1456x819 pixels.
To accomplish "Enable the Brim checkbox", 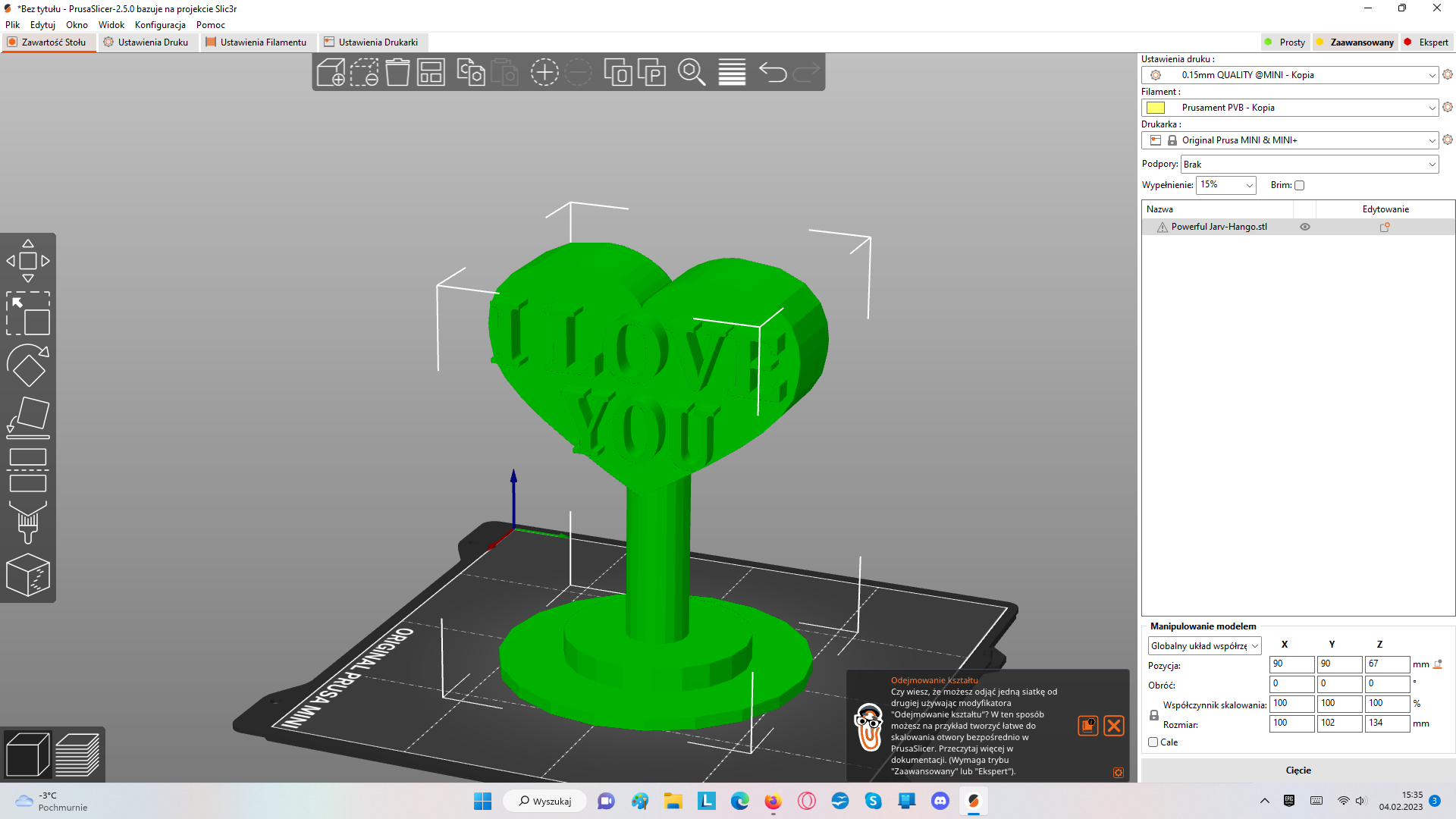I will coord(1299,185).
